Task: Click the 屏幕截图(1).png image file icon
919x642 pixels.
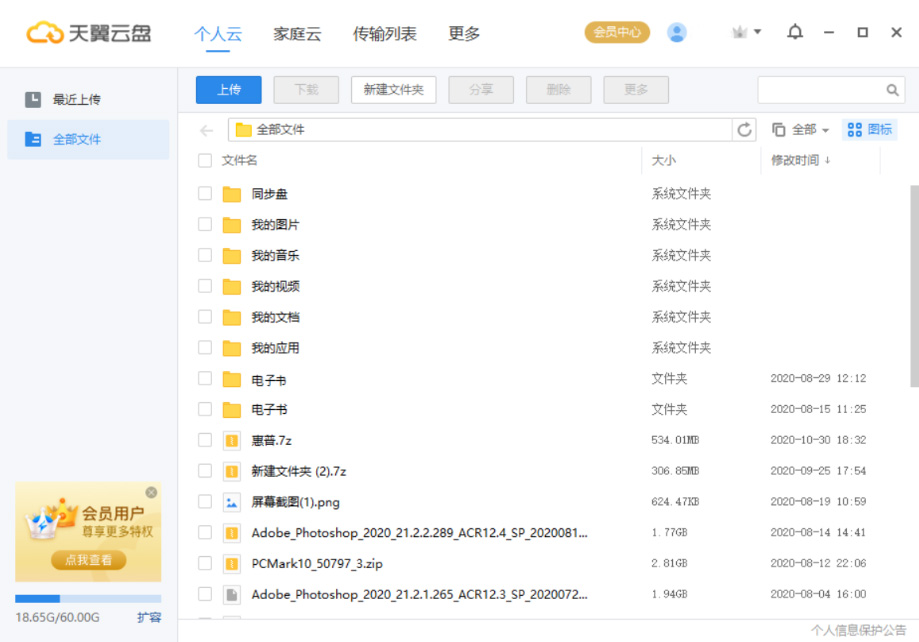Action: [x=232, y=502]
